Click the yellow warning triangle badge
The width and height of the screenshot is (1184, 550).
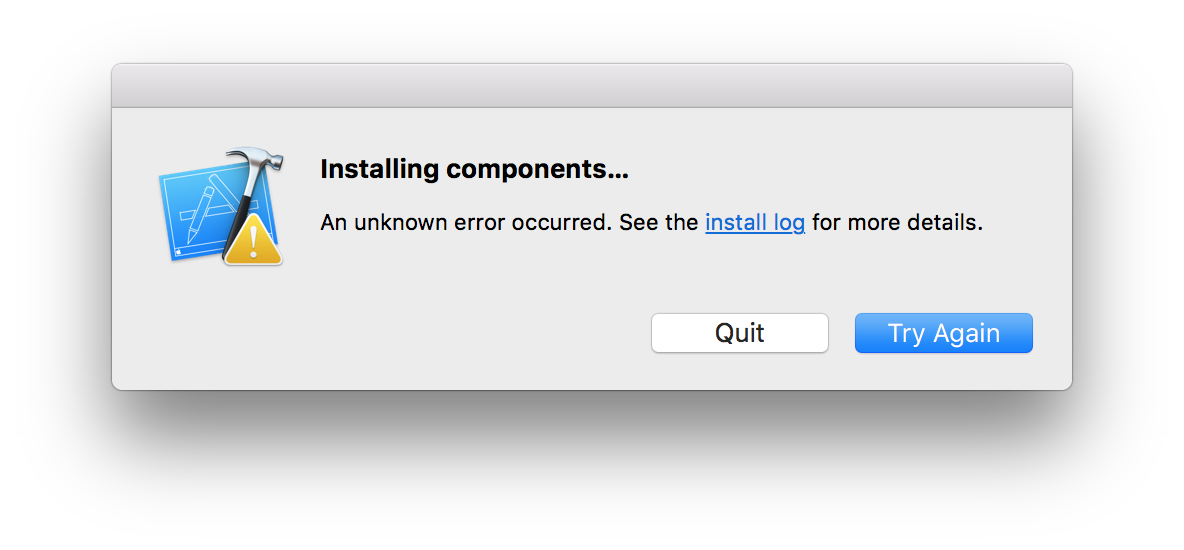click(x=252, y=241)
